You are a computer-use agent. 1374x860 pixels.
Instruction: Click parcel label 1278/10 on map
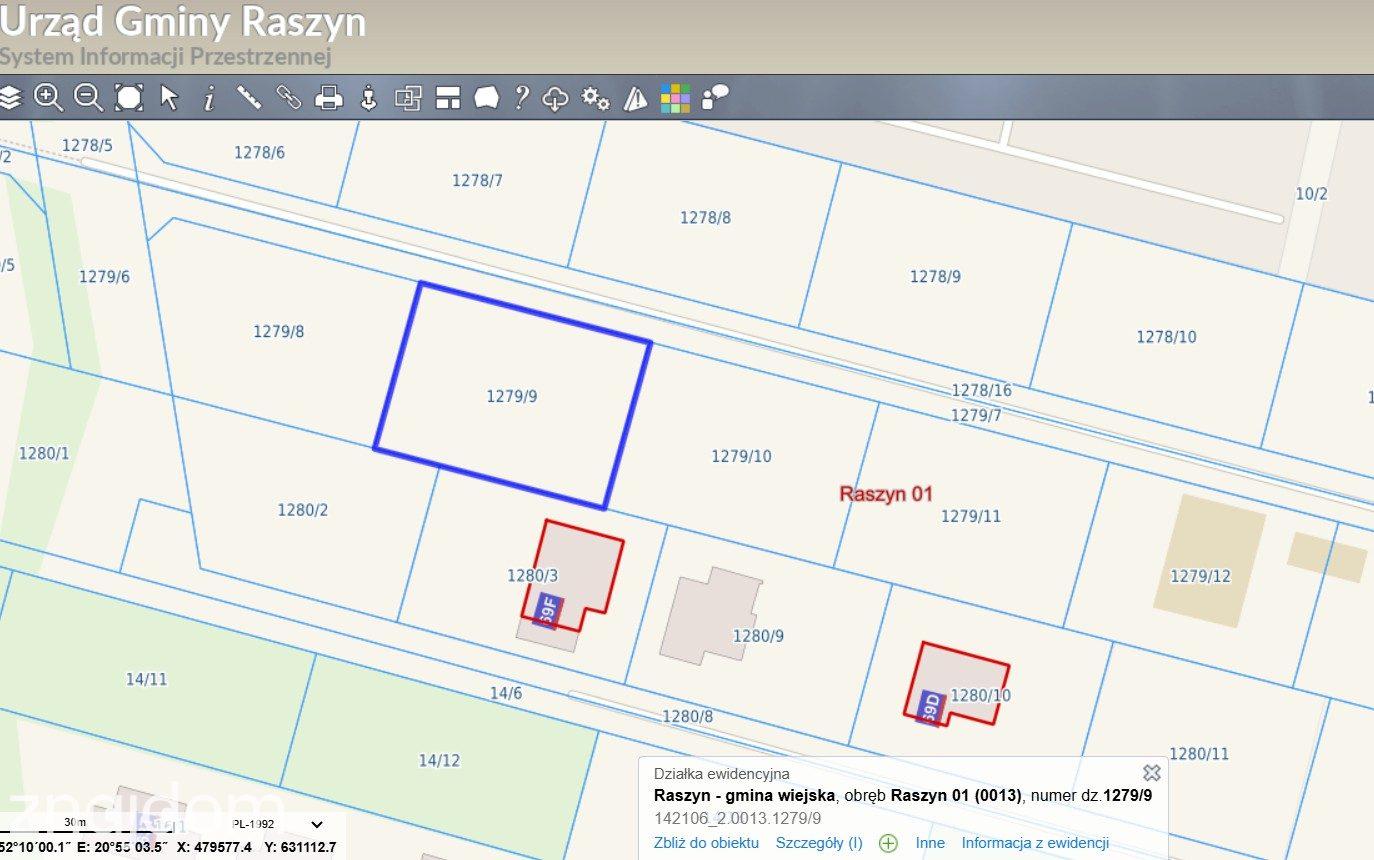pos(1166,337)
